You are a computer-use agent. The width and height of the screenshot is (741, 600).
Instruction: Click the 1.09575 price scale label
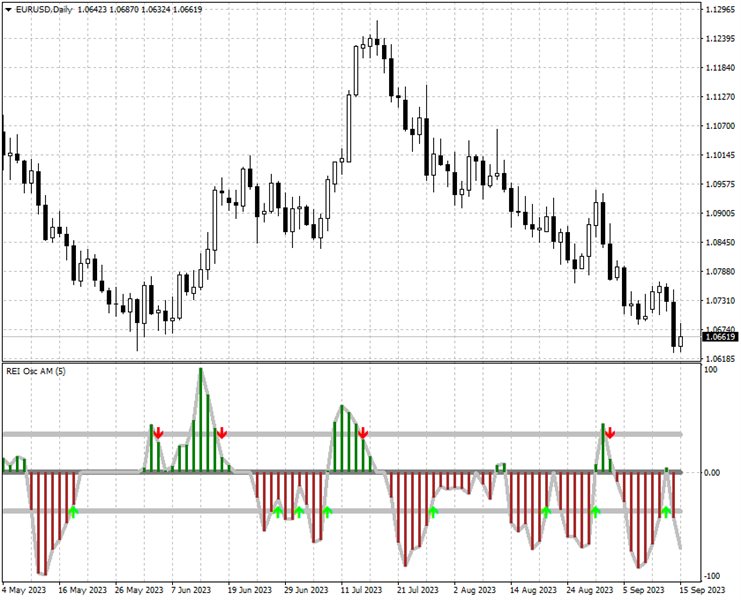coord(720,184)
